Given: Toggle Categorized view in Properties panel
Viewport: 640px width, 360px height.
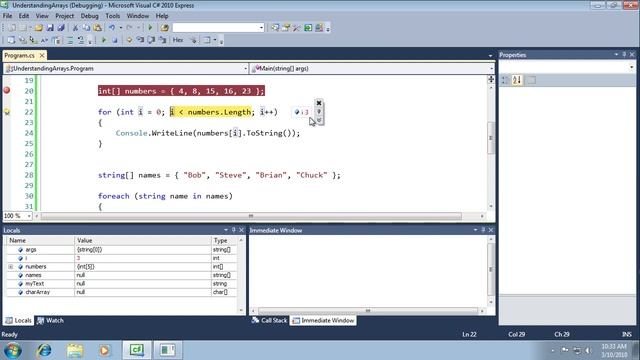Looking at the screenshot, I should [505, 80].
